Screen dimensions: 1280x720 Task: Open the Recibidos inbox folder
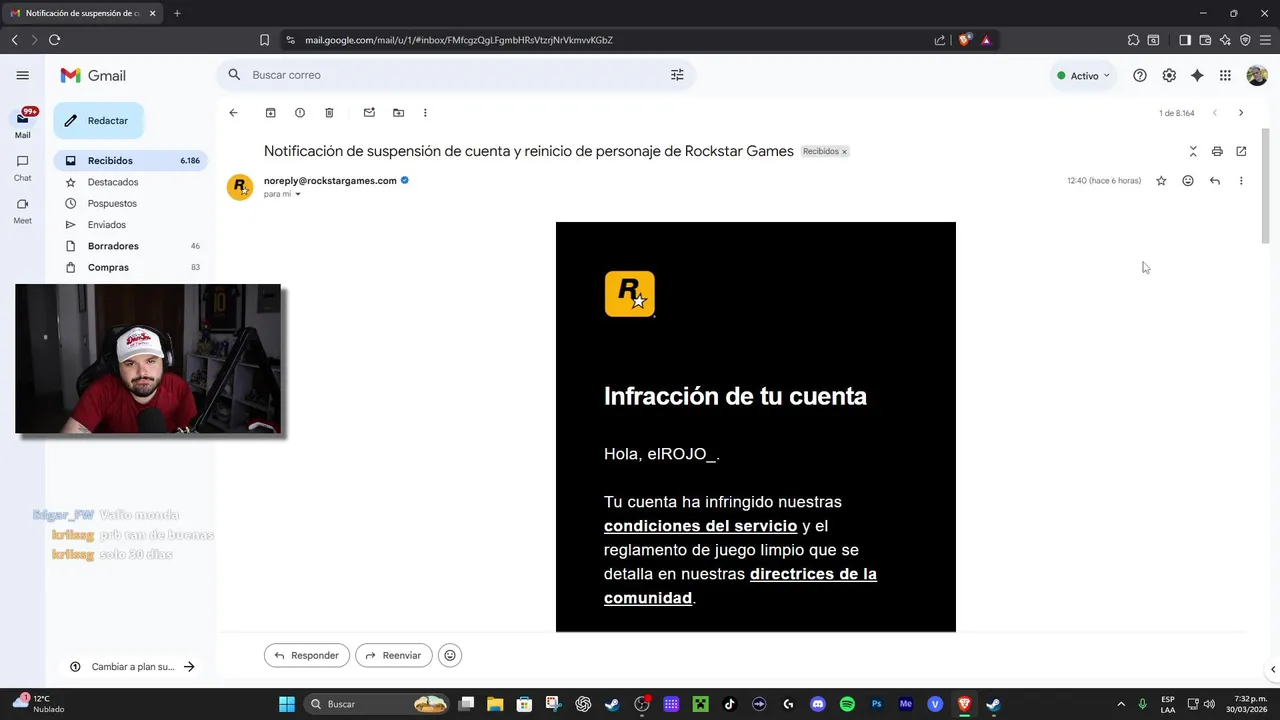click(131, 160)
